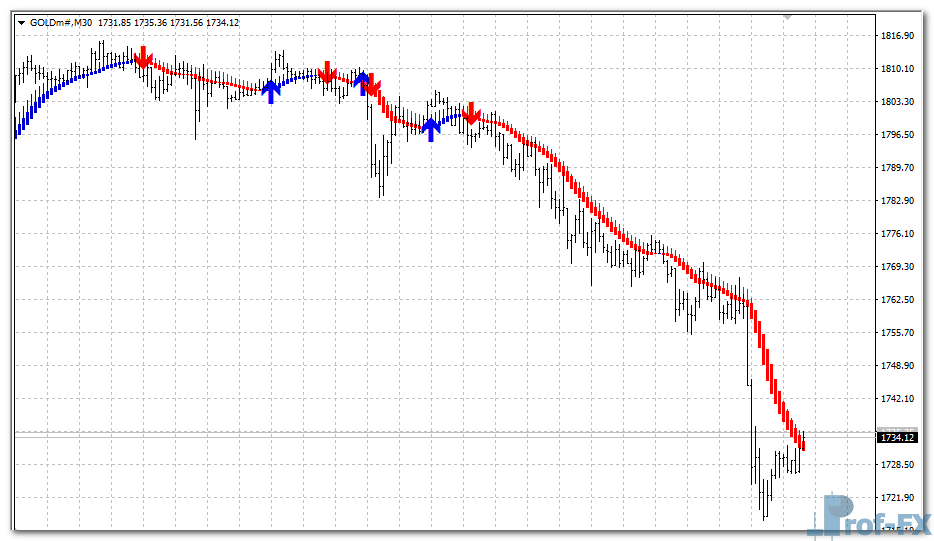Click the second red sell arrow from left

(x=326, y=72)
